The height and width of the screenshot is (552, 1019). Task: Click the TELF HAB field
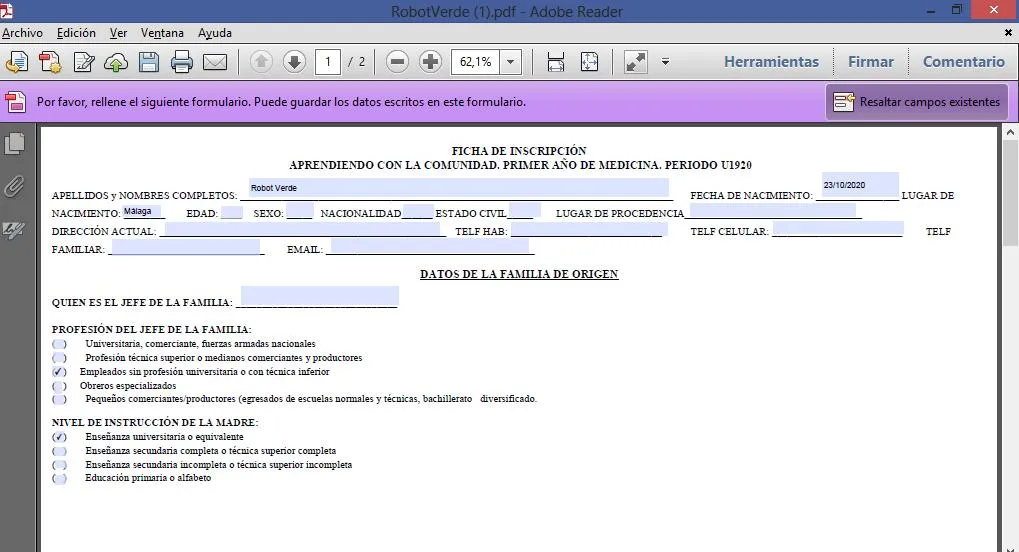pyautogui.click(x=589, y=229)
